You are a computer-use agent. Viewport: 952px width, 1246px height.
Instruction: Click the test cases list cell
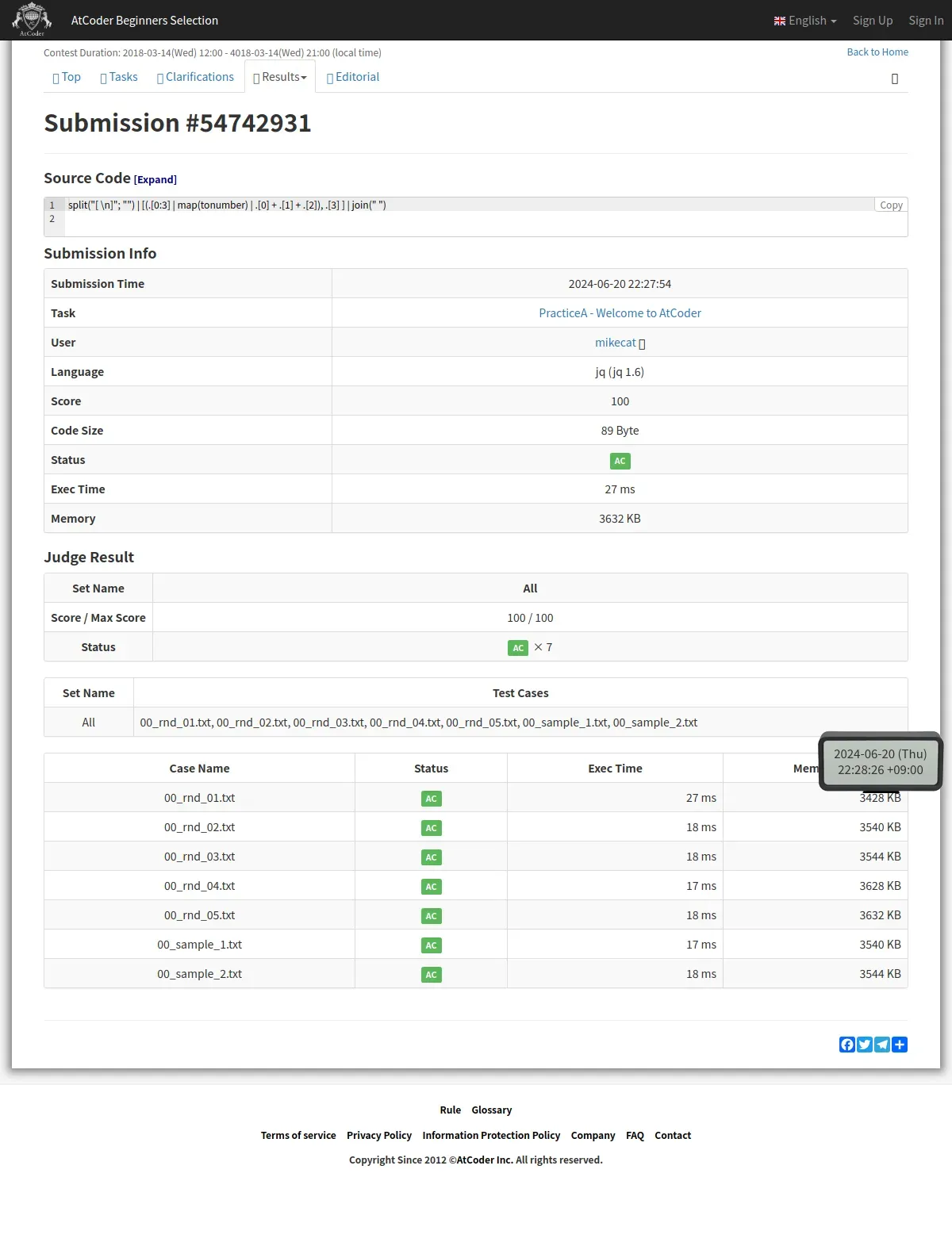520,723
